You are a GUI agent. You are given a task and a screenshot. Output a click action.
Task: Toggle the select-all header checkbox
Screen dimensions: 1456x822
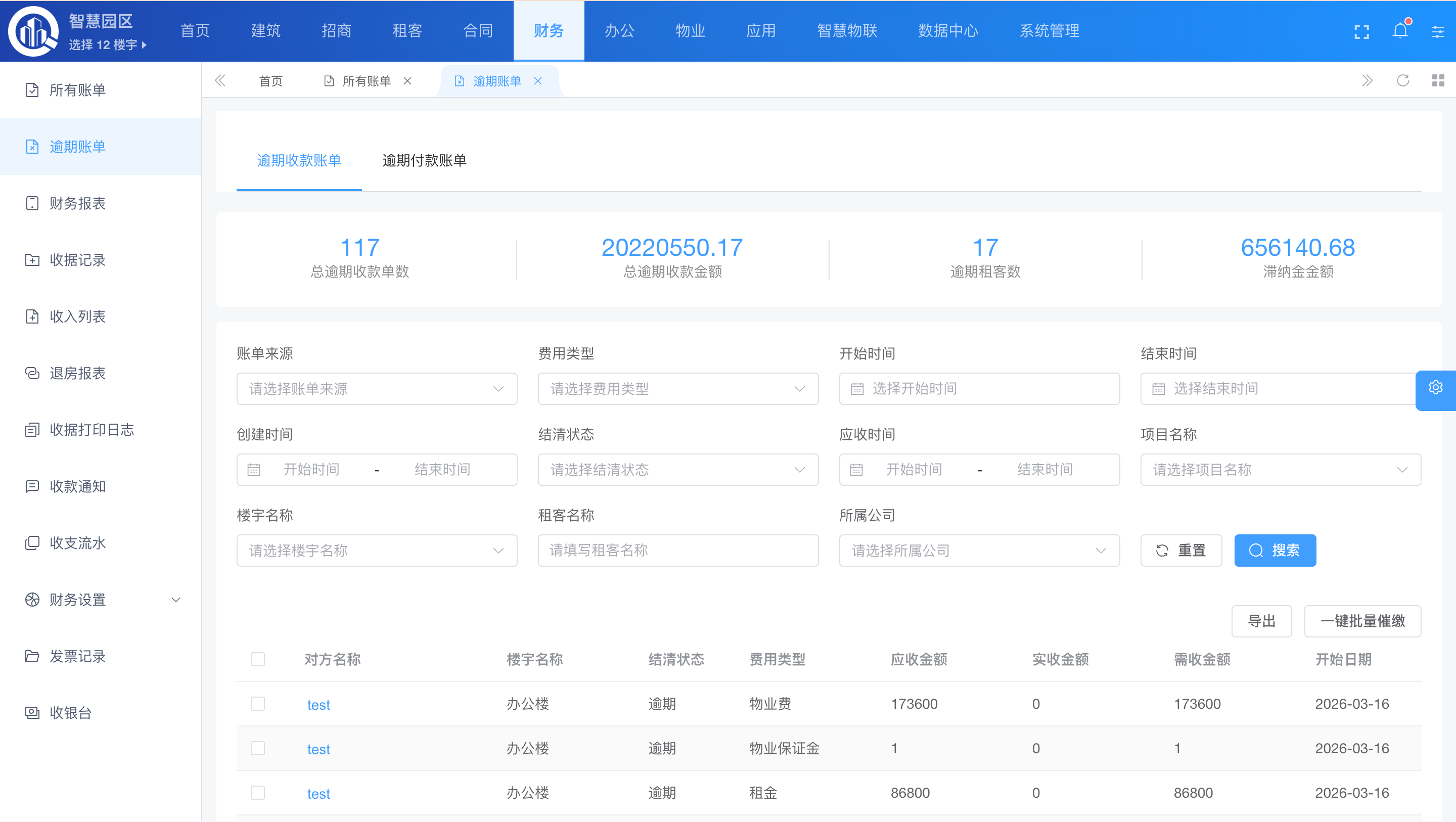click(258, 659)
